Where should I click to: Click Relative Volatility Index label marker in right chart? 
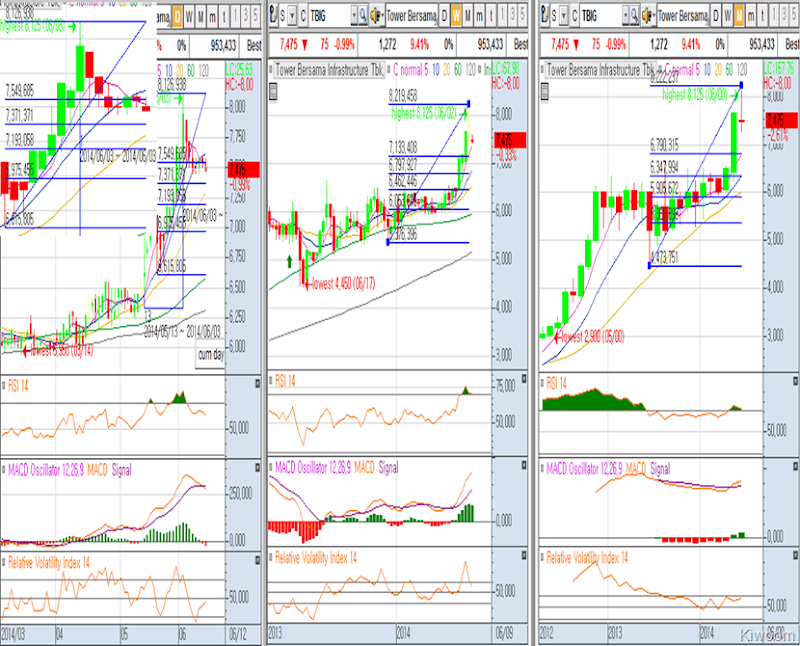coord(542,558)
